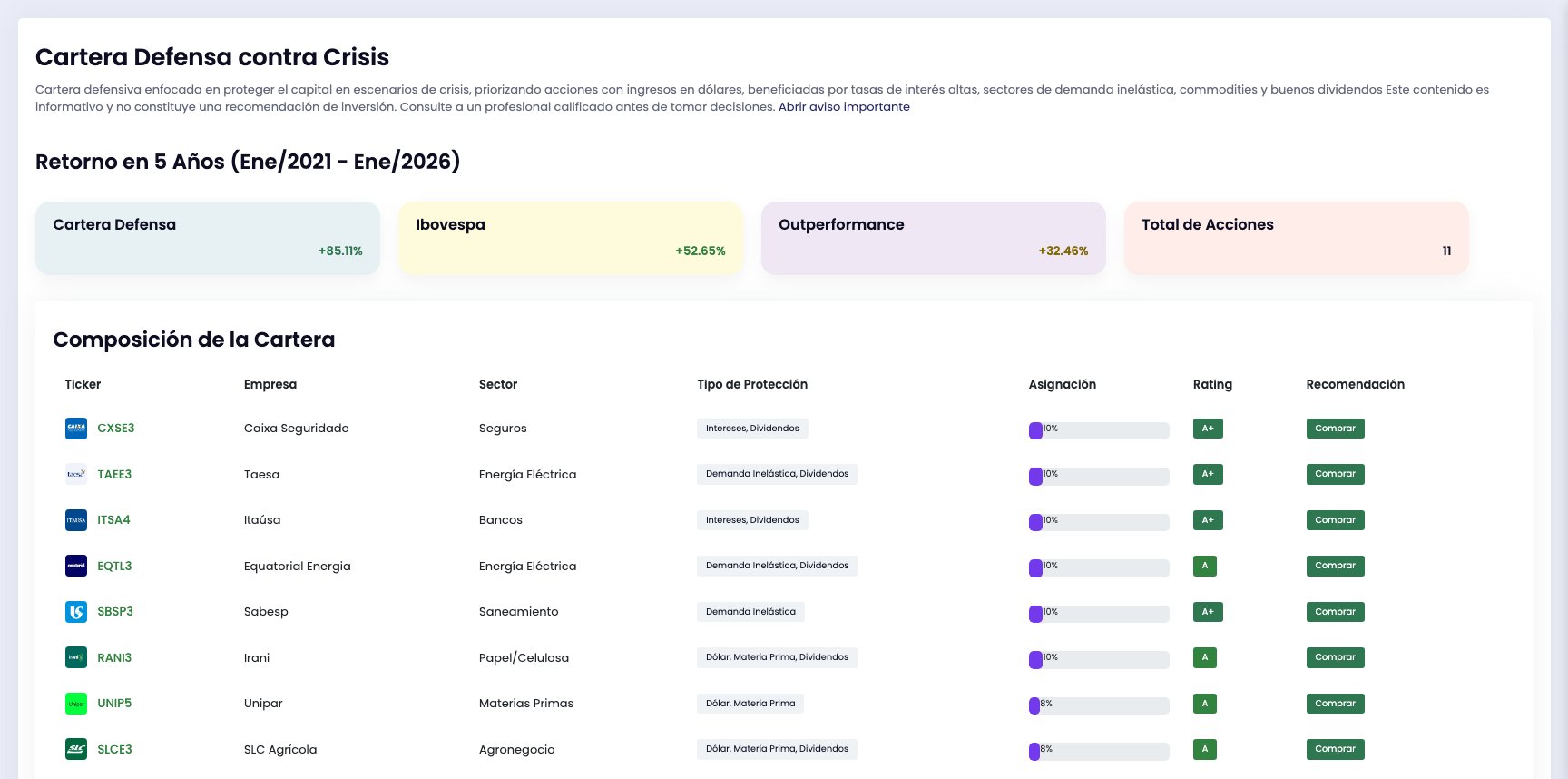Open the TAEE3 ticker link
1568x779 pixels.
pos(114,474)
